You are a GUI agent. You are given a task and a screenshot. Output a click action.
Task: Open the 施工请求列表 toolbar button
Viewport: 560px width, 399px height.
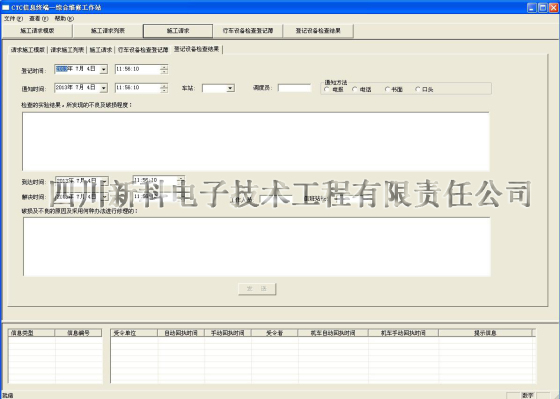(108, 31)
